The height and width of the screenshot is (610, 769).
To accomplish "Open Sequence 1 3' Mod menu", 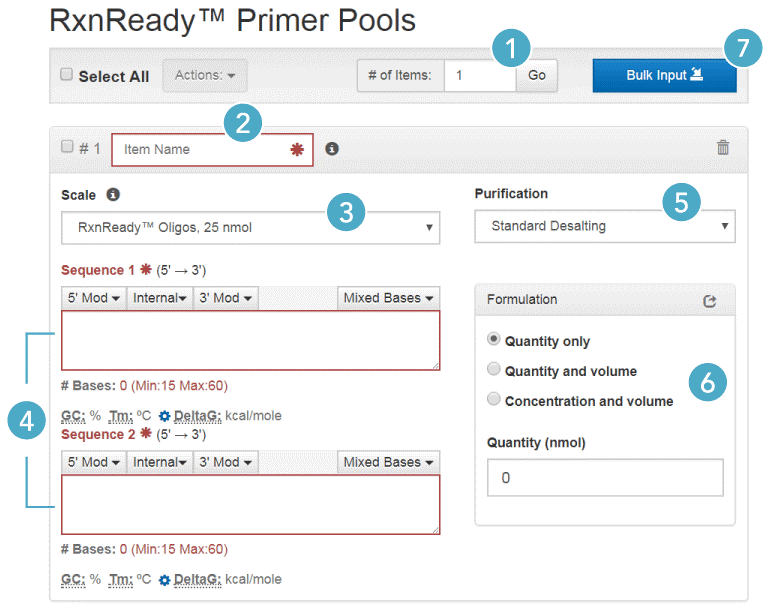I will [226, 298].
